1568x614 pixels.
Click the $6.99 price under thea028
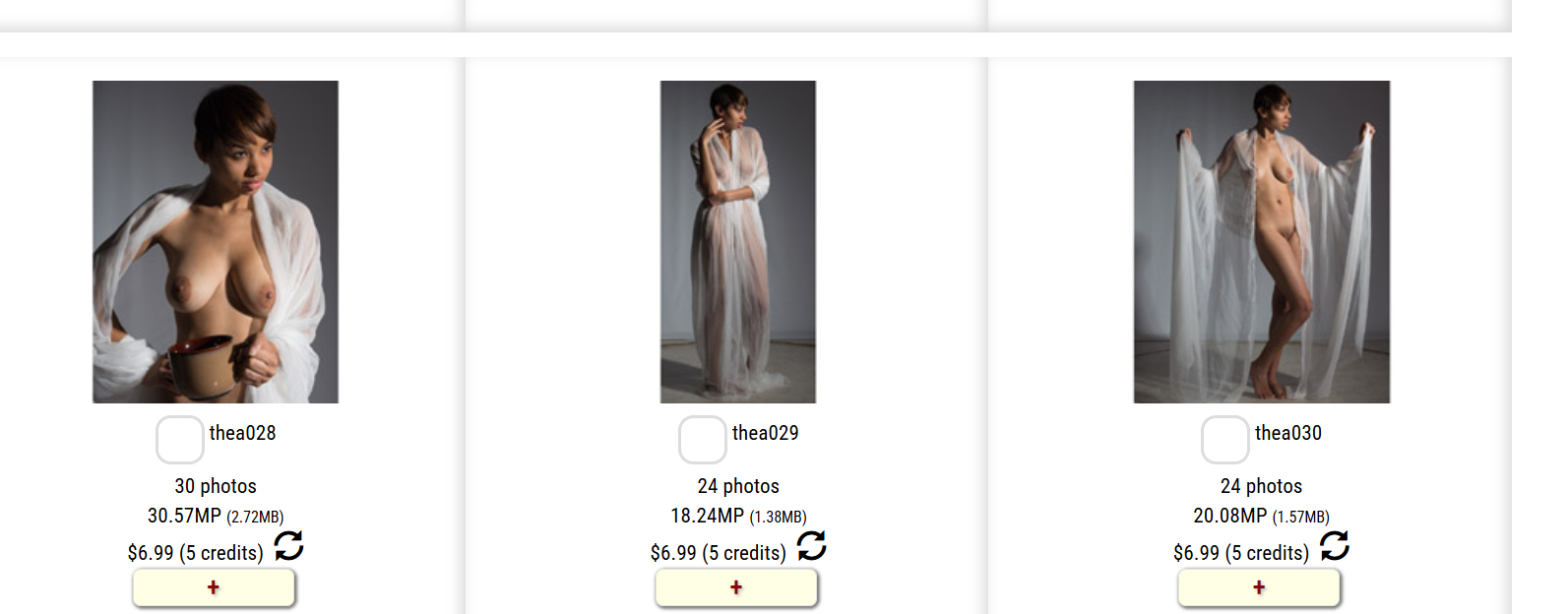(x=151, y=553)
